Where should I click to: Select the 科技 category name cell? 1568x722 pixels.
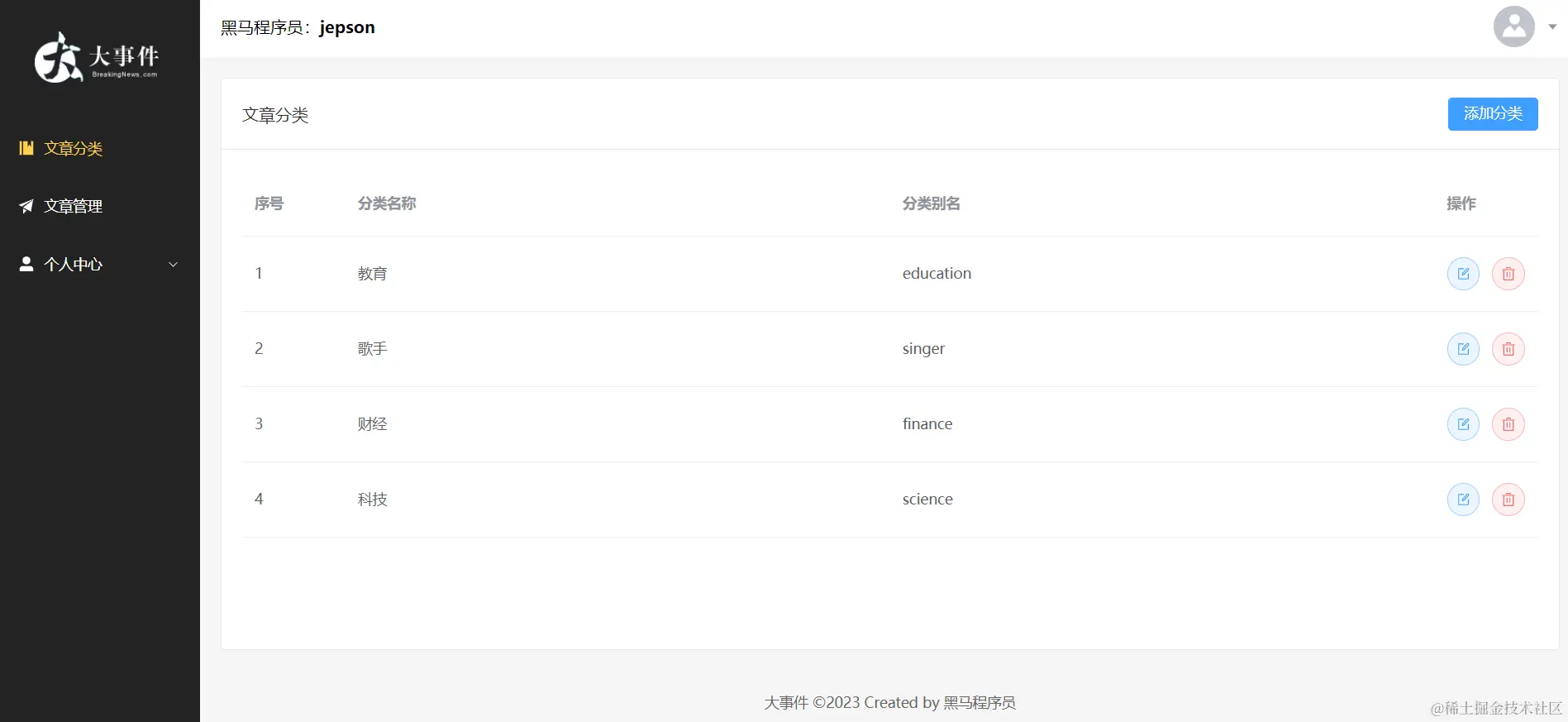tap(372, 500)
